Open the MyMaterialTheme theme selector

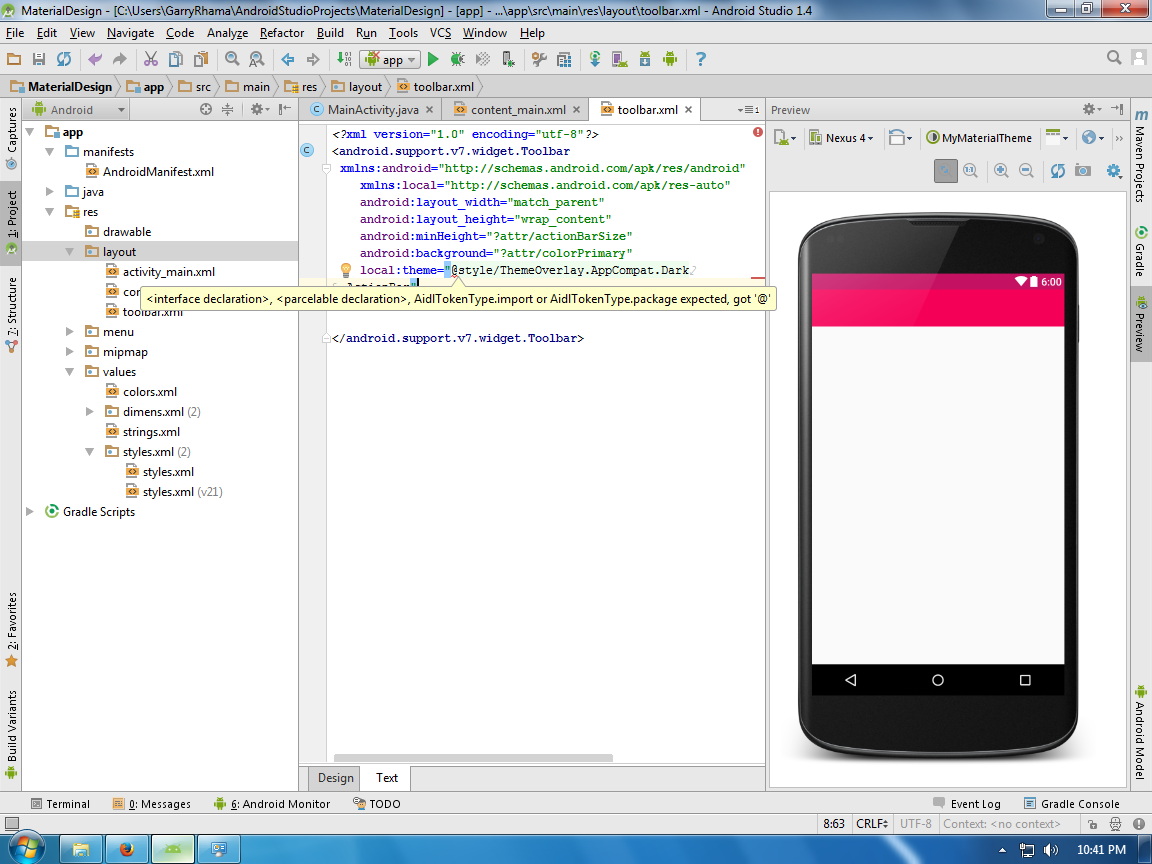point(978,137)
